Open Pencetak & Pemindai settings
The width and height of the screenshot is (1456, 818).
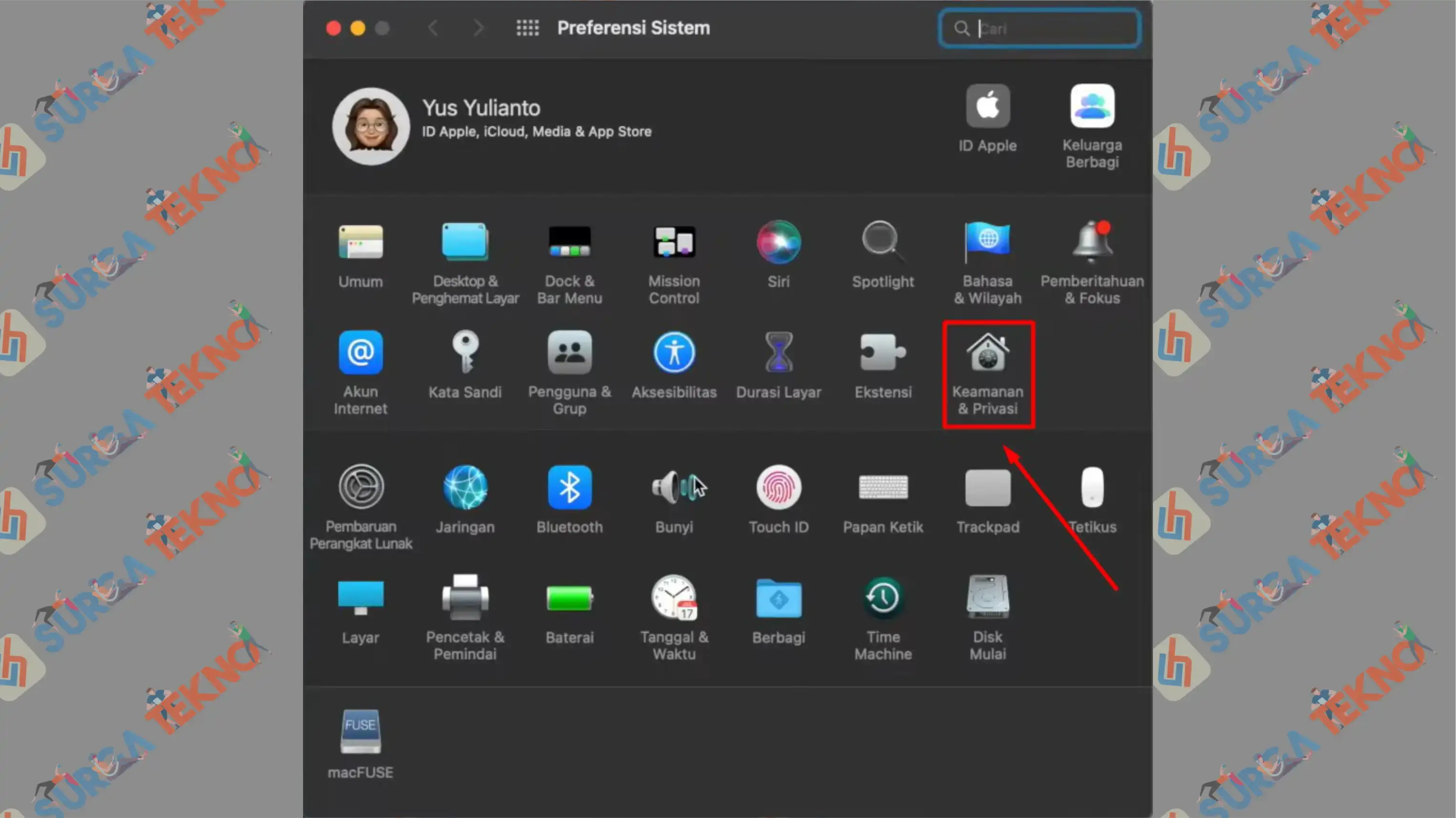click(x=465, y=598)
